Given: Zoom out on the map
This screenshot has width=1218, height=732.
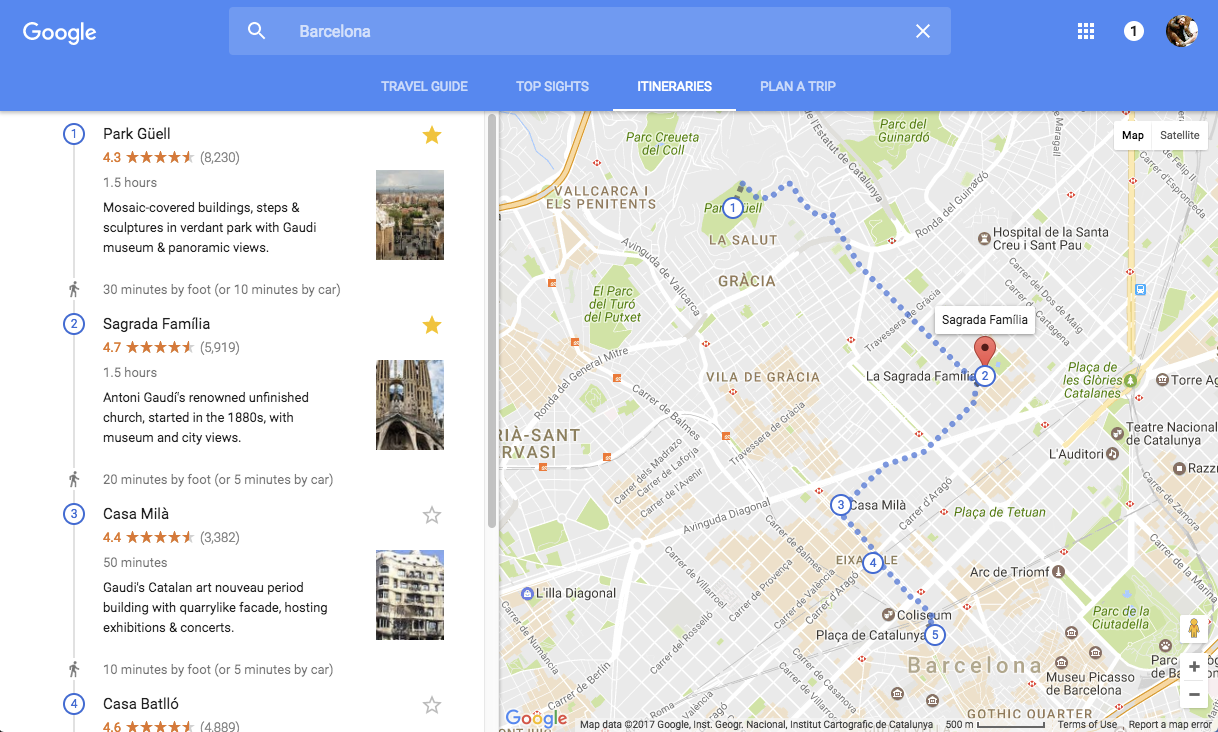Looking at the screenshot, I should click(1194, 694).
